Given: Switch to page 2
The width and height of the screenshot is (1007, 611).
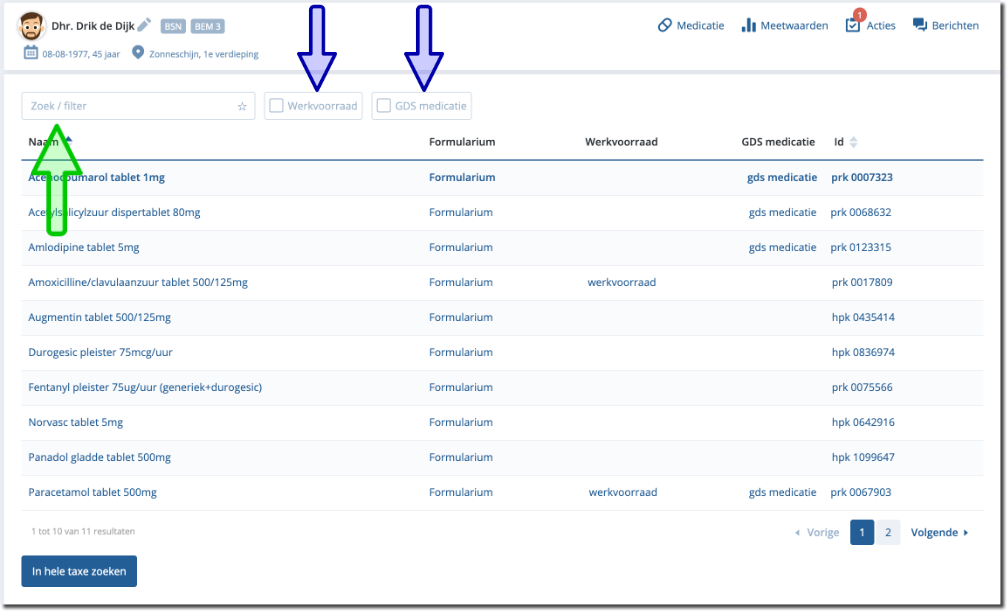Looking at the screenshot, I should [887, 533].
